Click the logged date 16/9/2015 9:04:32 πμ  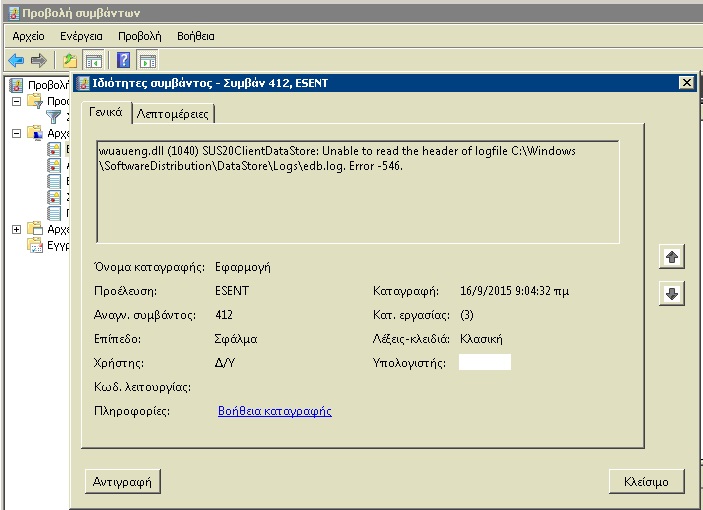point(514,291)
